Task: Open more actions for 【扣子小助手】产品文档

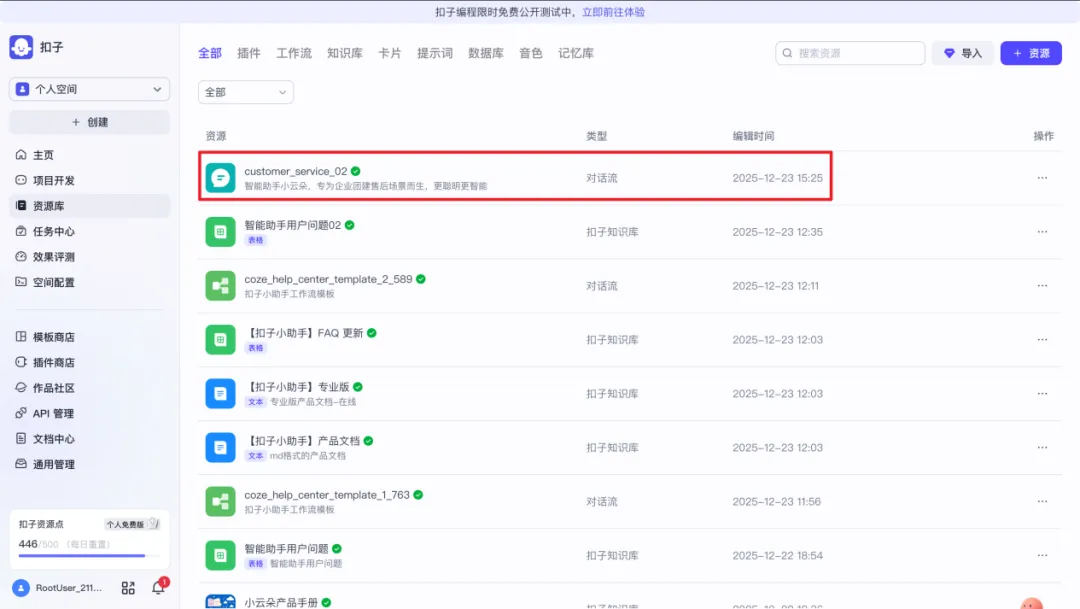Action: click(x=1042, y=448)
